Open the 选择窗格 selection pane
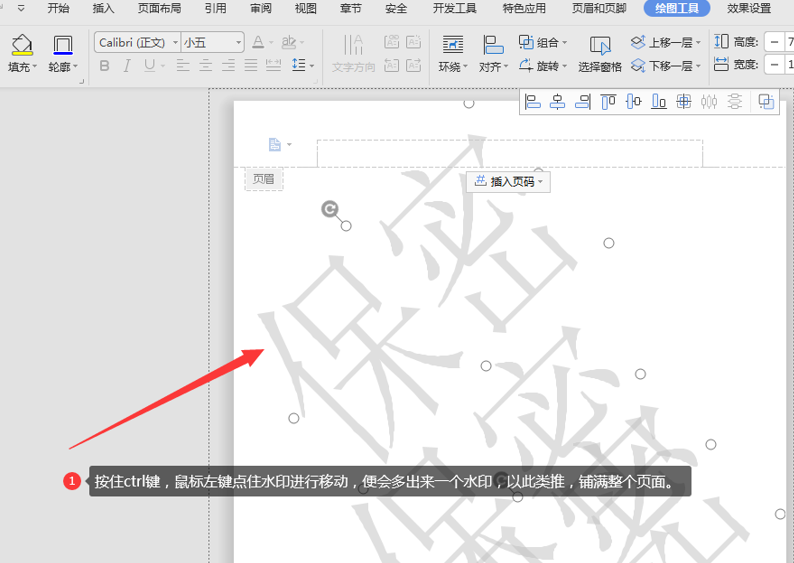The image size is (794, 563). click(x=600, y=54)
